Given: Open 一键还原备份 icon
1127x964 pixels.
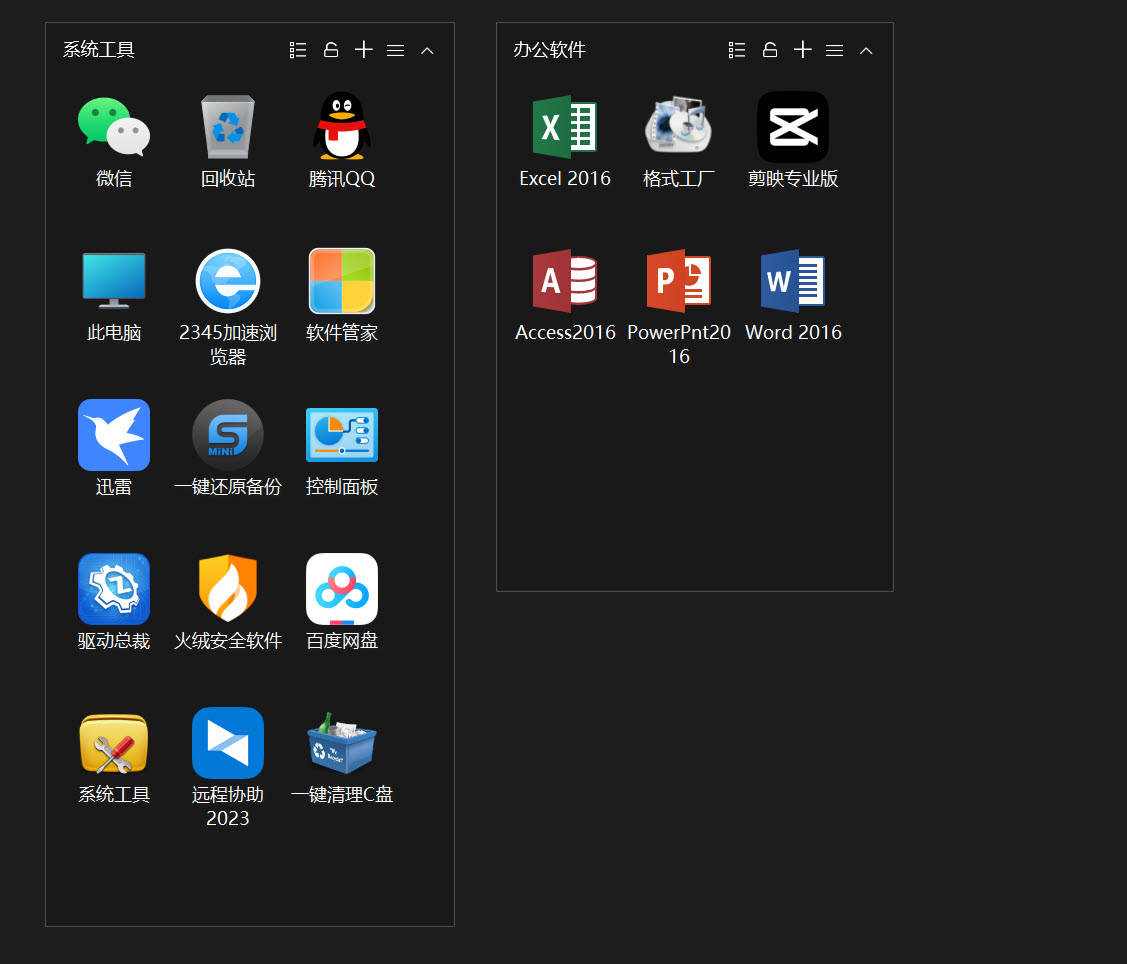Looking at the screenshot, I should tap(228, 435).
